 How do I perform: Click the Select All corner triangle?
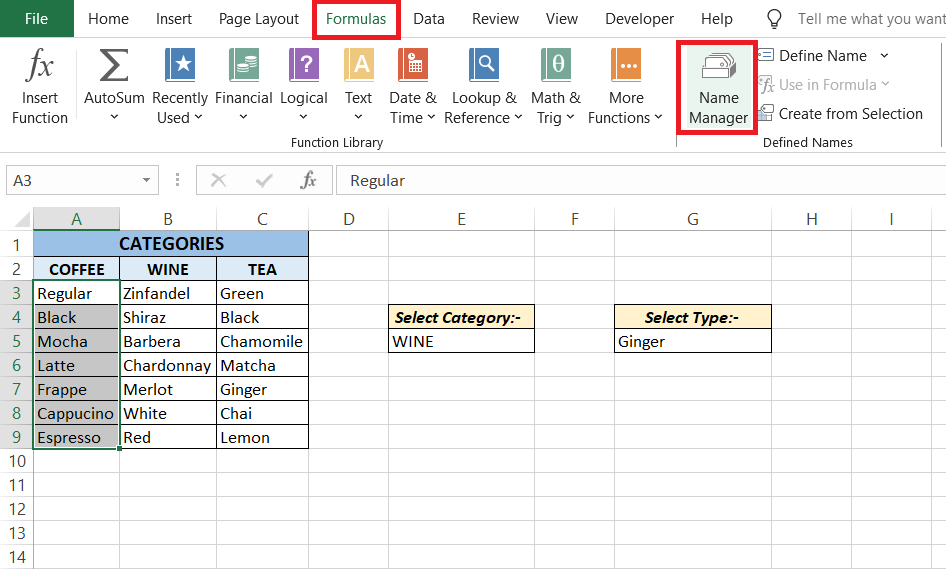click(x=21, y=218)
